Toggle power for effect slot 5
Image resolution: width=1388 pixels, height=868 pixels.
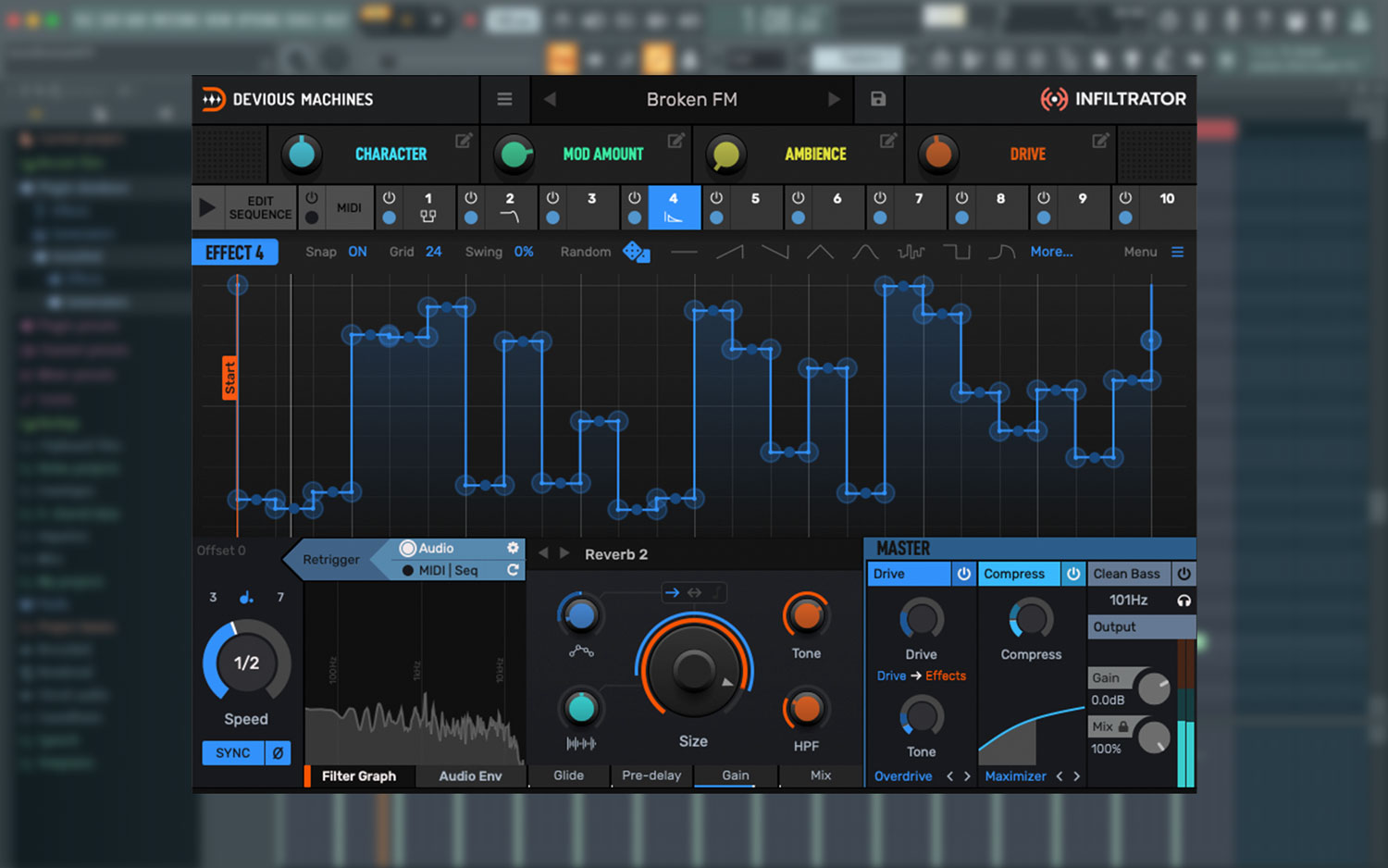point(716,198)
